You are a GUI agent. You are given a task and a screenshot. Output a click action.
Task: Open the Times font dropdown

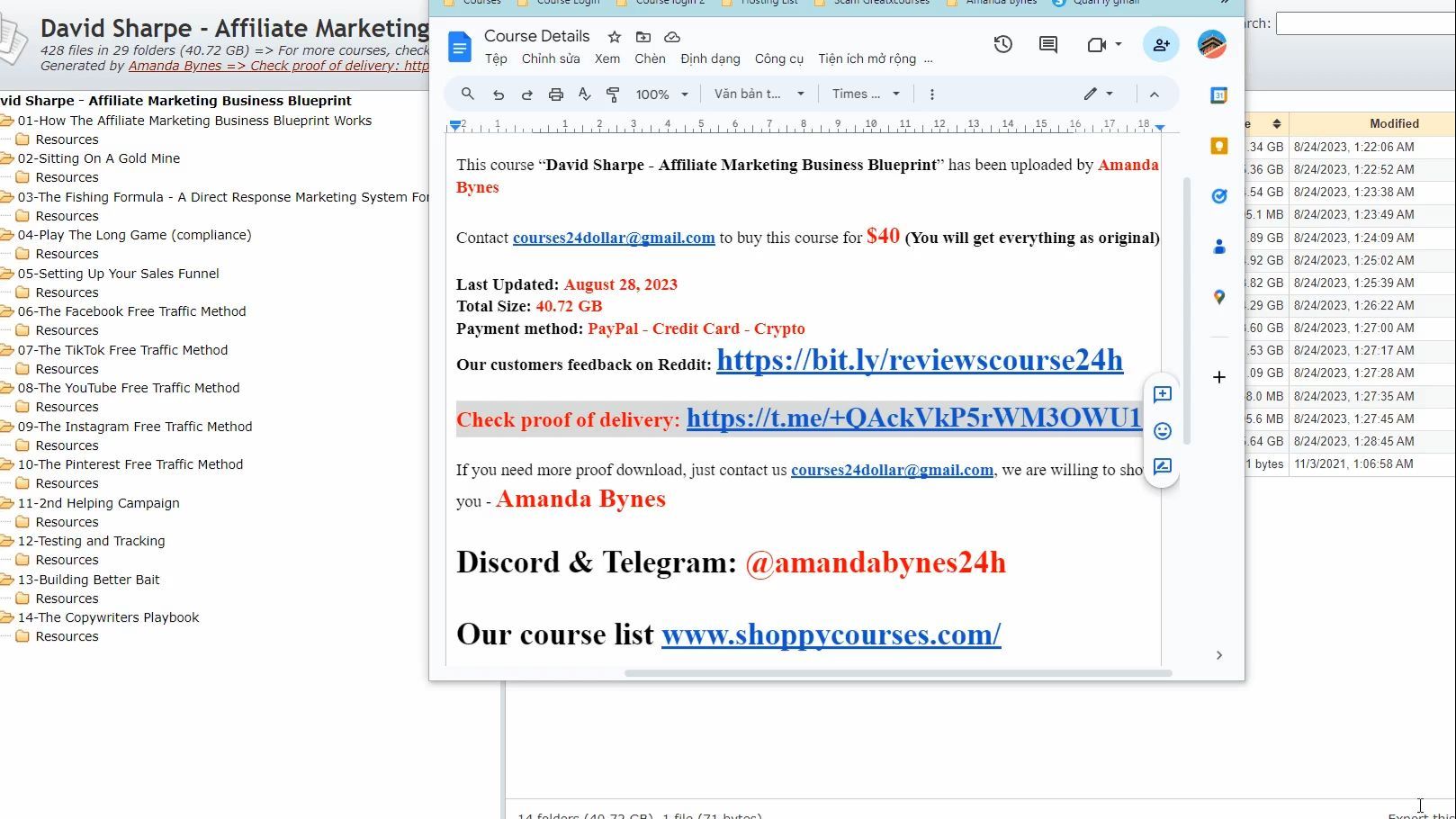point(866,94)
